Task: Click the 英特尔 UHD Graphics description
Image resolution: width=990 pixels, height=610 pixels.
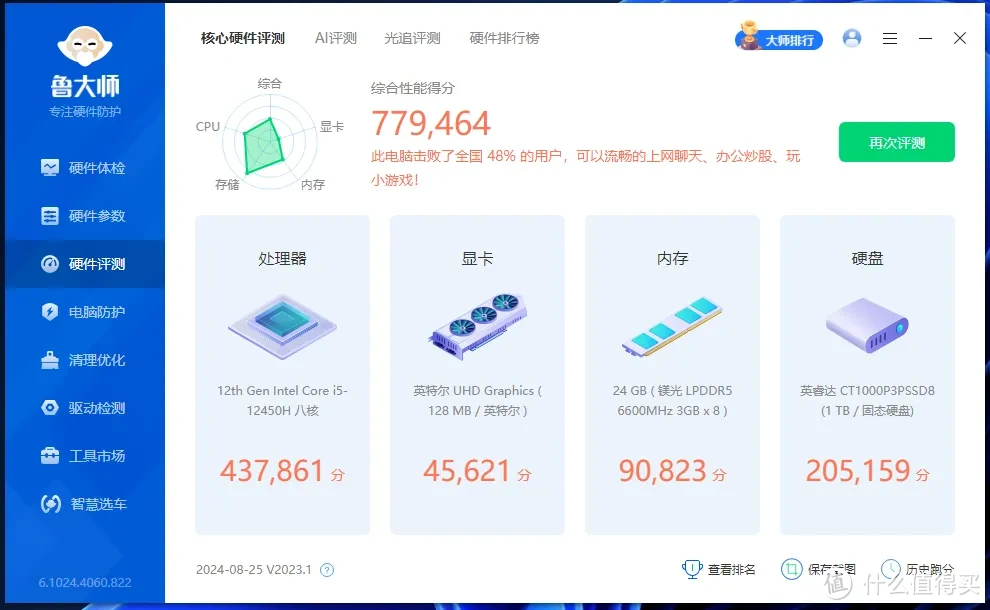Action: 477,400
